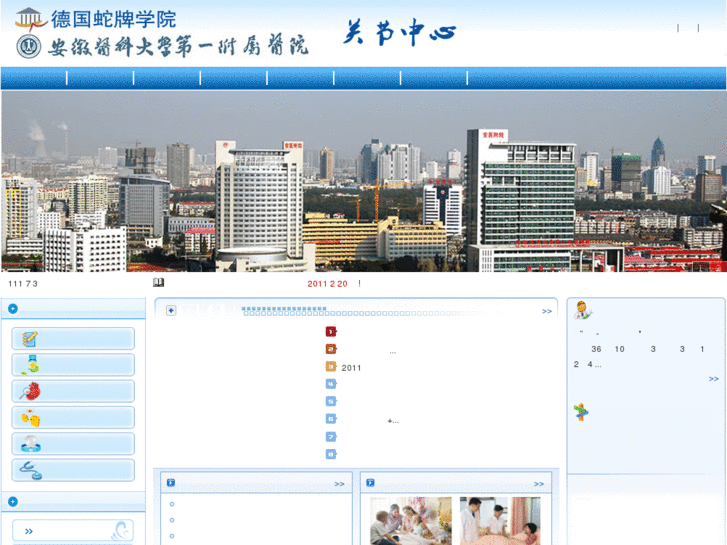Click the open book icon below the banner
This screenshot has height=545, width=727.
159,282
